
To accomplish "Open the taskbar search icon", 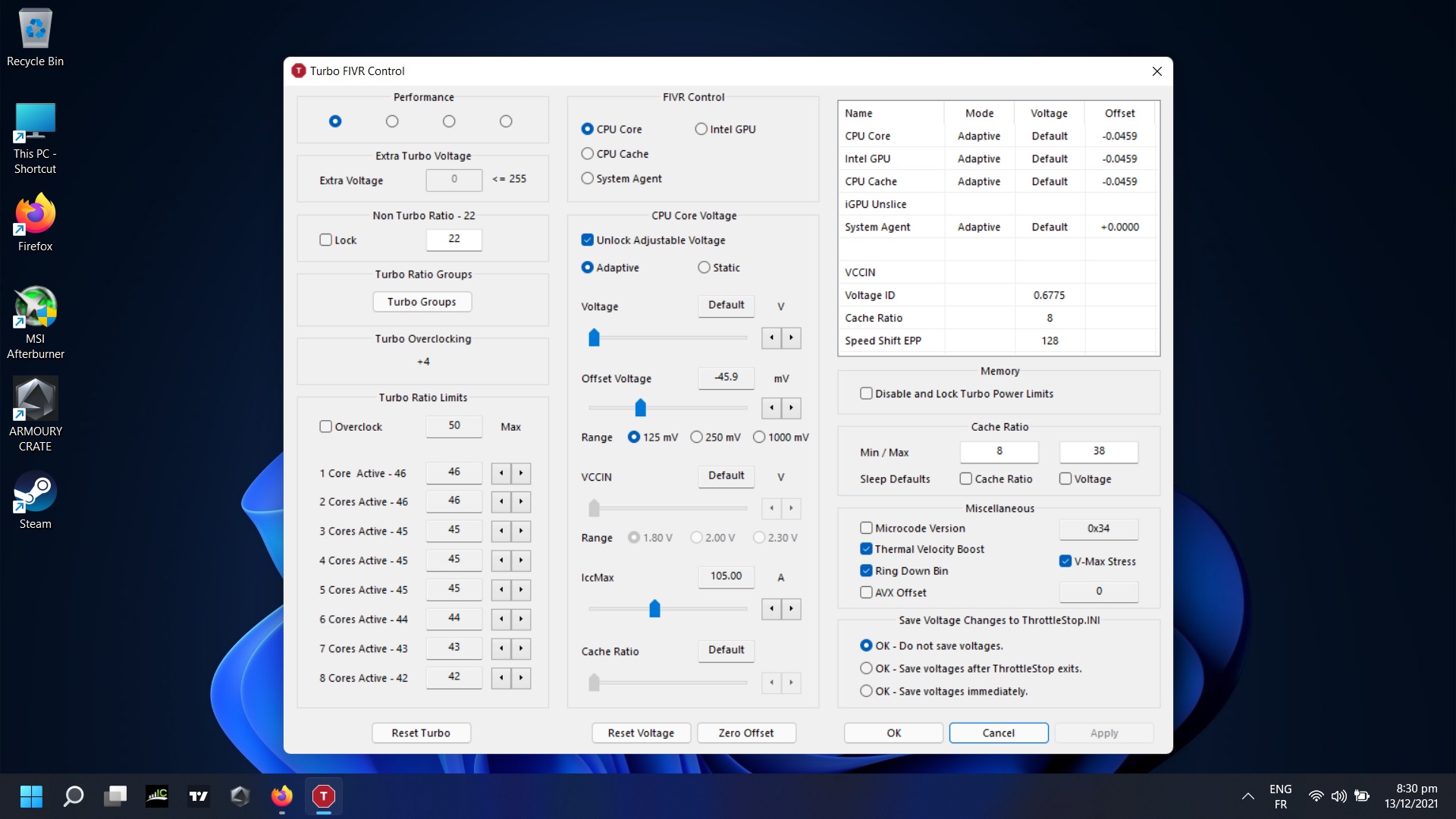I will (x=74, y=795).
